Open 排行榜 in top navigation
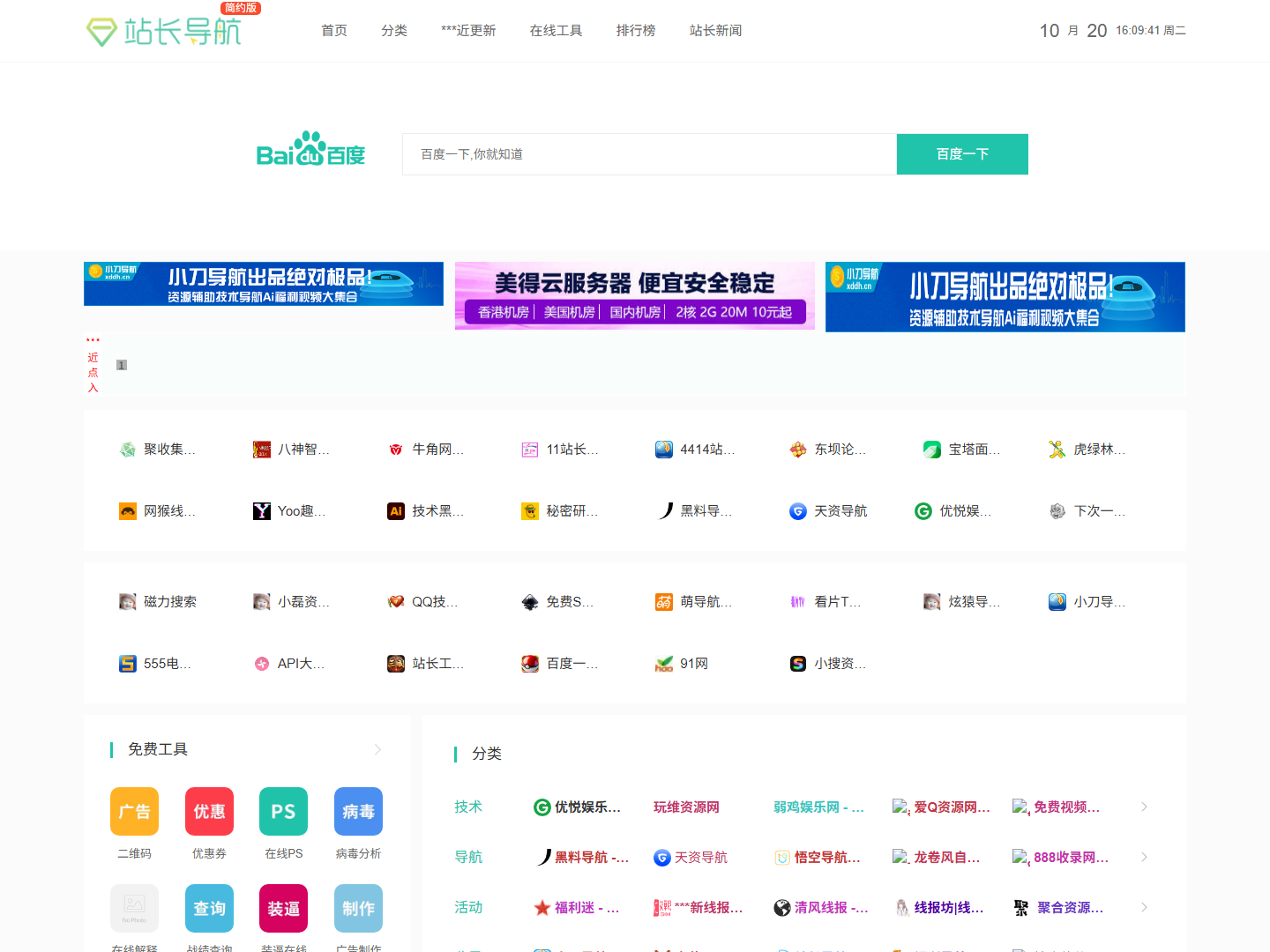Viewport: 1270px width, 952px height. click(636, 31)
